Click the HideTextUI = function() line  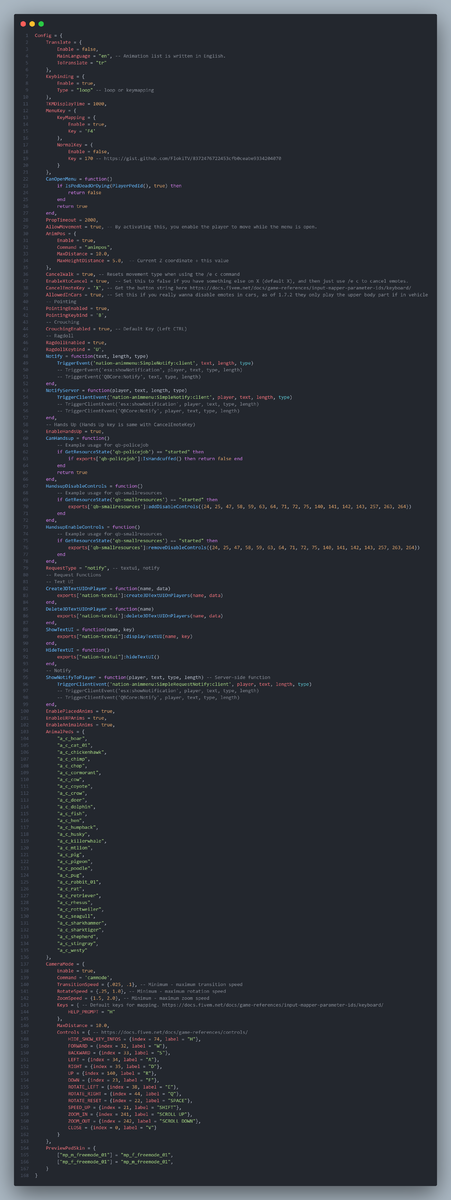tap(78, 650)
